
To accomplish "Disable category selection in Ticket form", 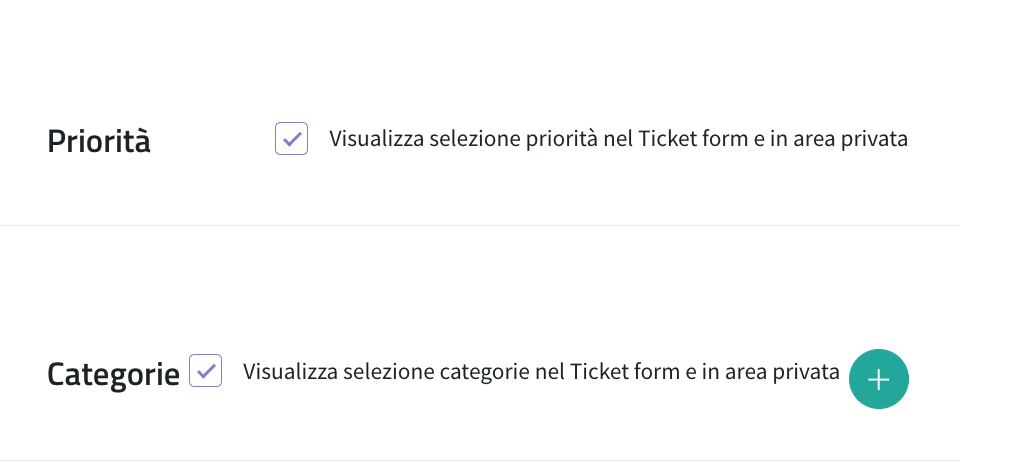I will [x=205, y=371].
